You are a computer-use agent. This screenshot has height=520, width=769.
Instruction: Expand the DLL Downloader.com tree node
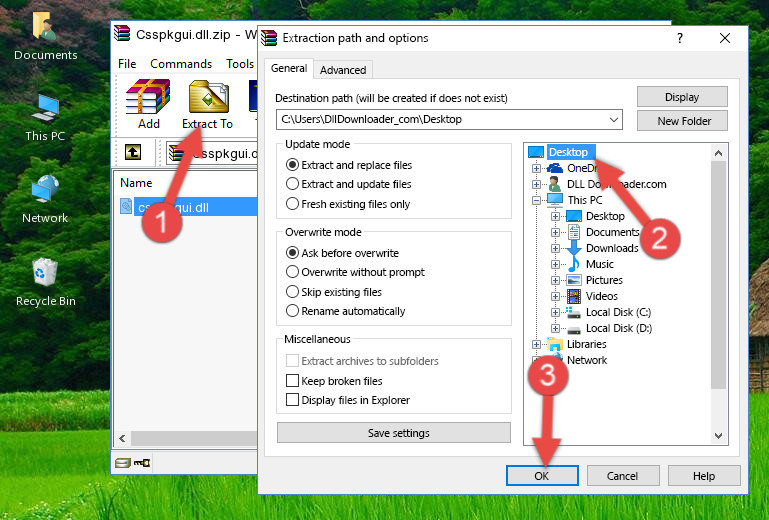[x=536, y=184]
